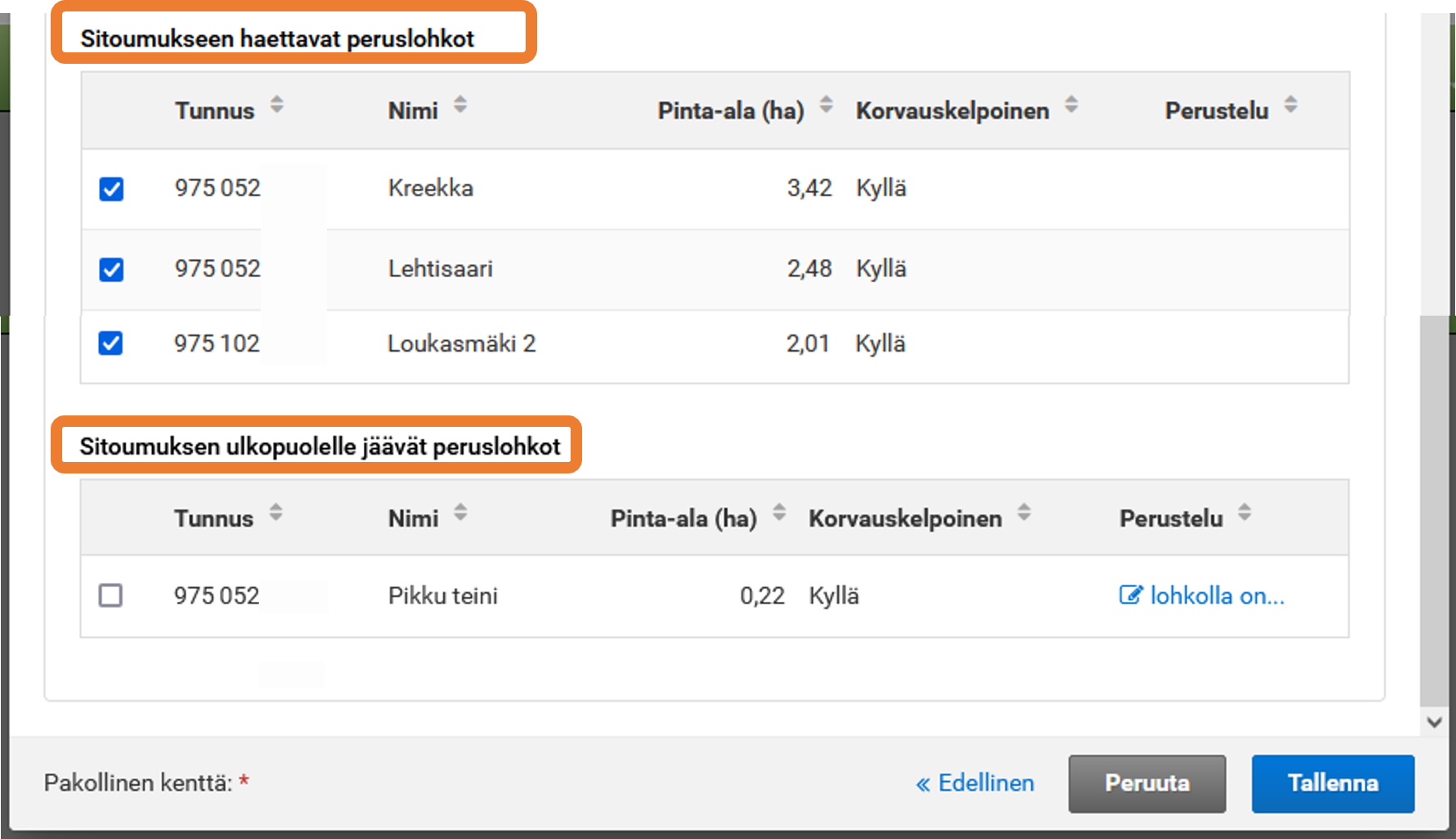Go back with the Edellinen link
Image resolution: width=1456 pixels, height=839 pixels.
(x=974, y=783)
